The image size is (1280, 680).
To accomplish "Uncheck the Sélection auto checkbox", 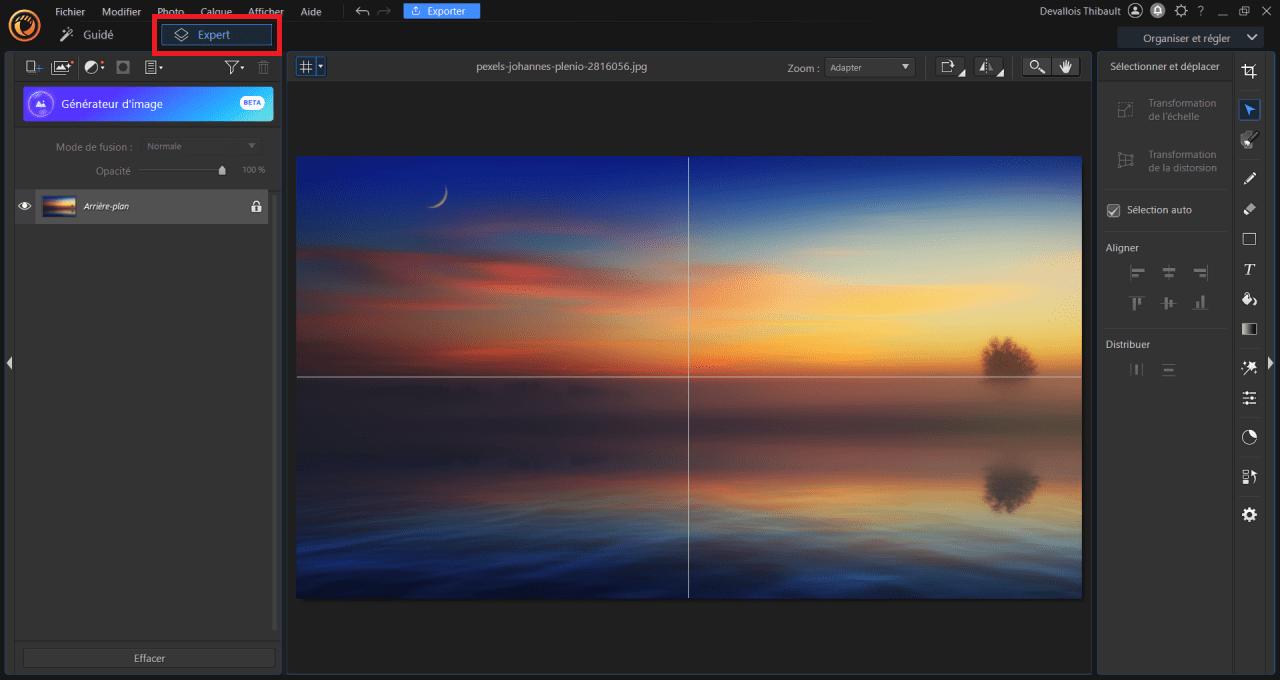I will point(1113,211).
